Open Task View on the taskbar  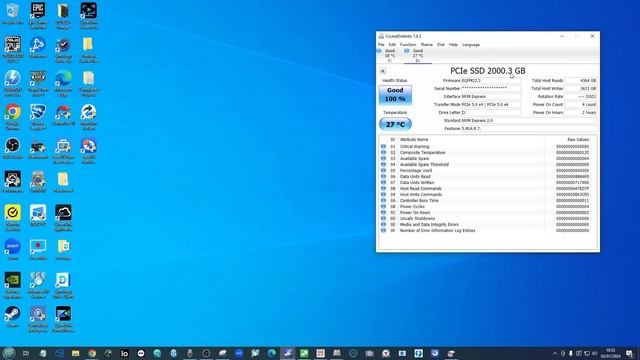pos(26,353)
